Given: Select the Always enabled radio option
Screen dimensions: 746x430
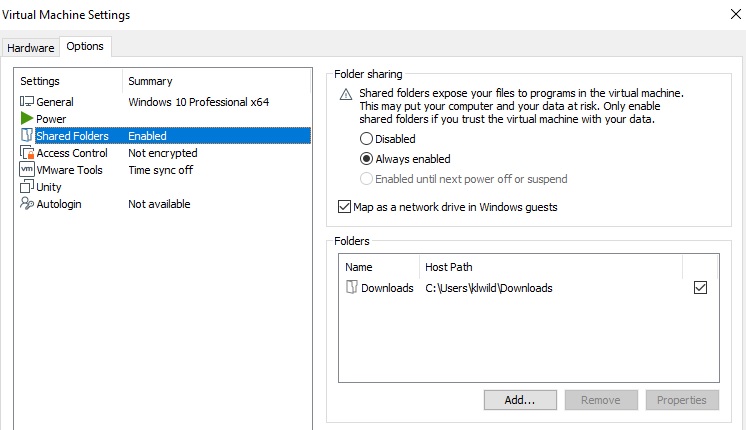Looking at the screenshot, I should coord(367,159).
